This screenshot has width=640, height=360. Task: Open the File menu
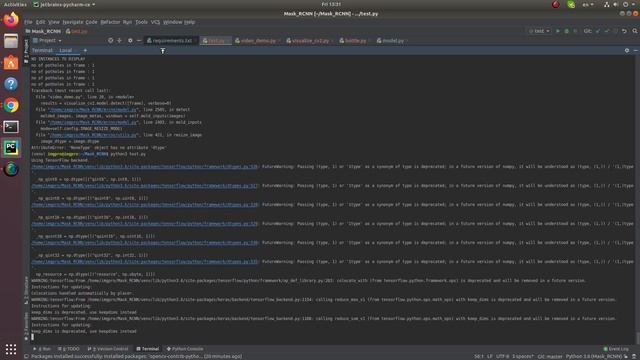point(28,22)
